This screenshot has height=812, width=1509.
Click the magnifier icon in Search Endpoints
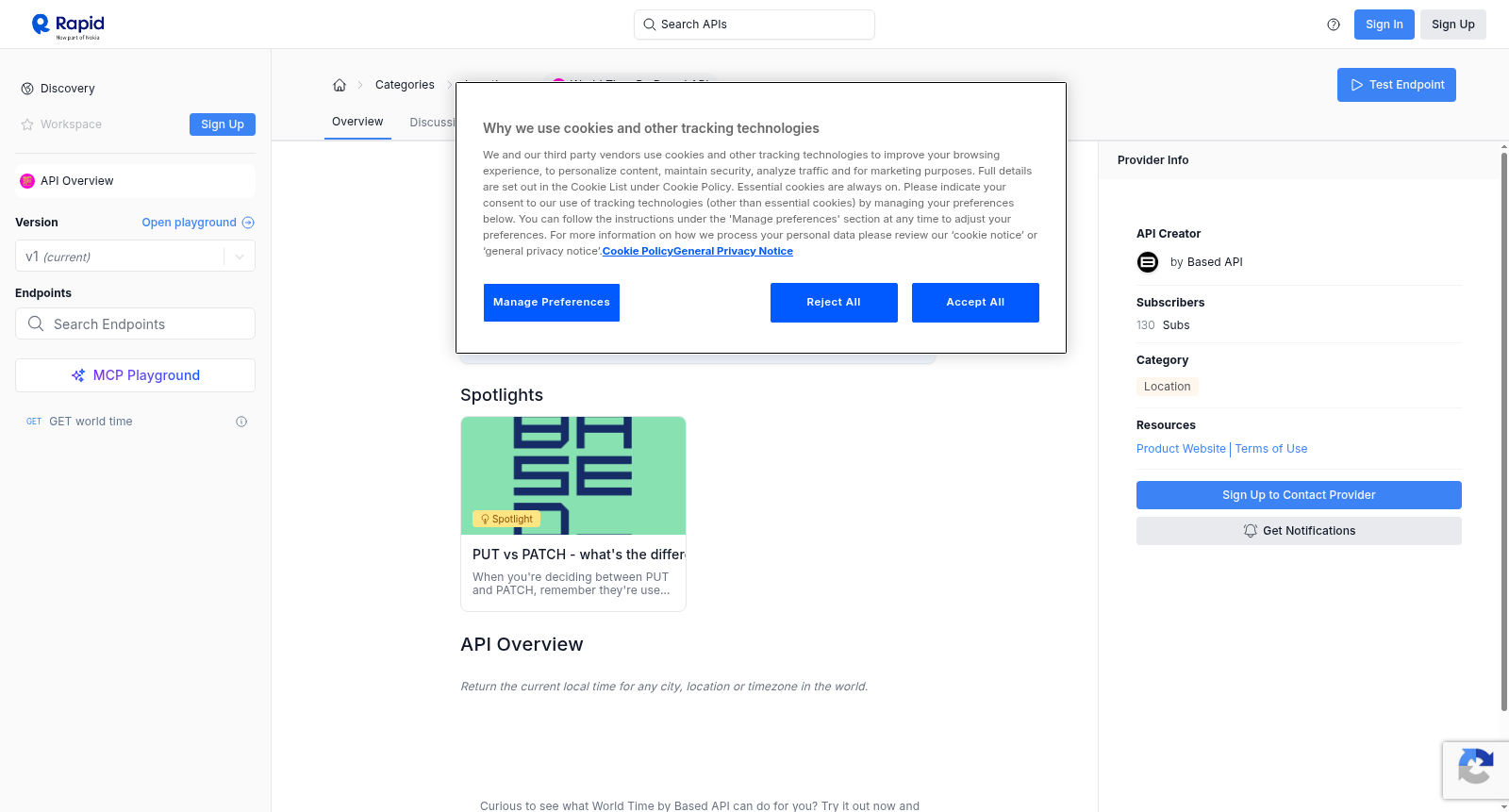click(x=36, y=323)
